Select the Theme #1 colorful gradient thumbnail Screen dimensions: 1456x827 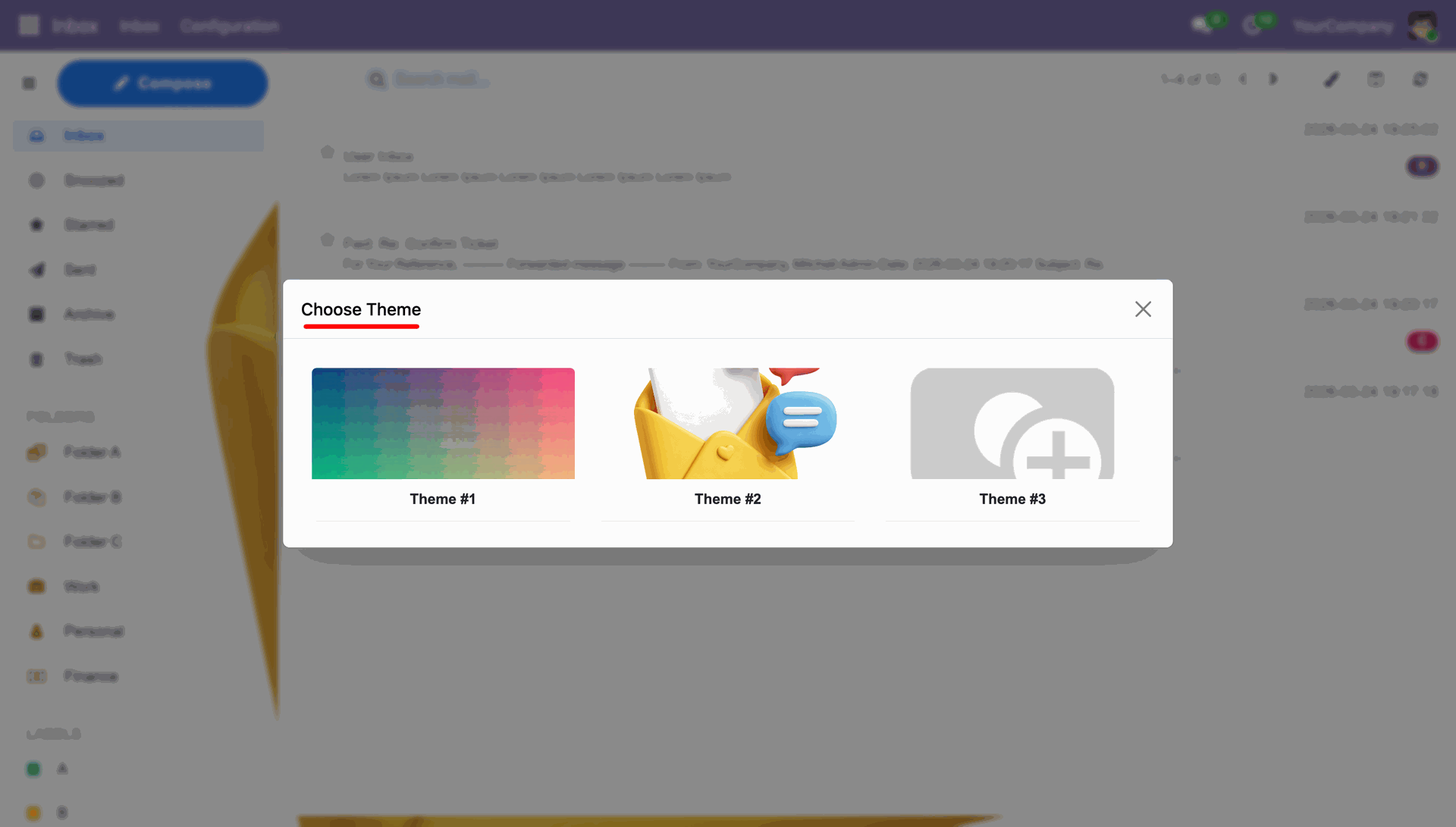pyautogui.click(x=443, y=423)
